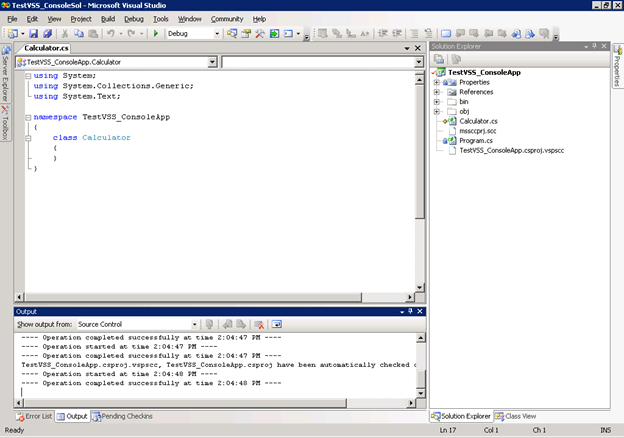The image size is (624, 438).
Task: Go to next message in Output toolbar
Action: coord(241,325)
